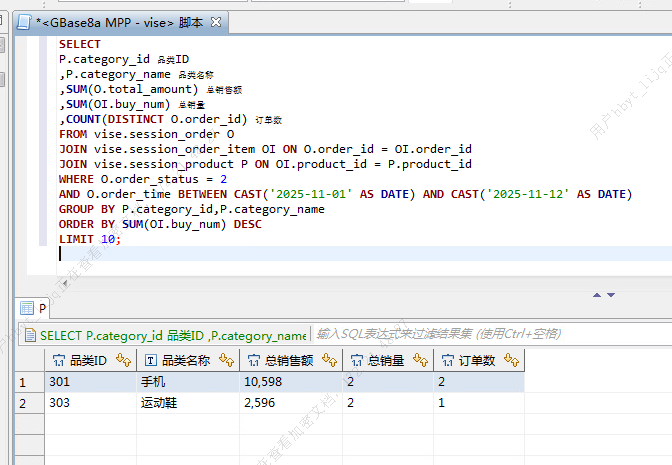The height and width of the screenshot is (465, 672).
Task: Click the GROUP BY line in the editor
Action: point(192,209)
